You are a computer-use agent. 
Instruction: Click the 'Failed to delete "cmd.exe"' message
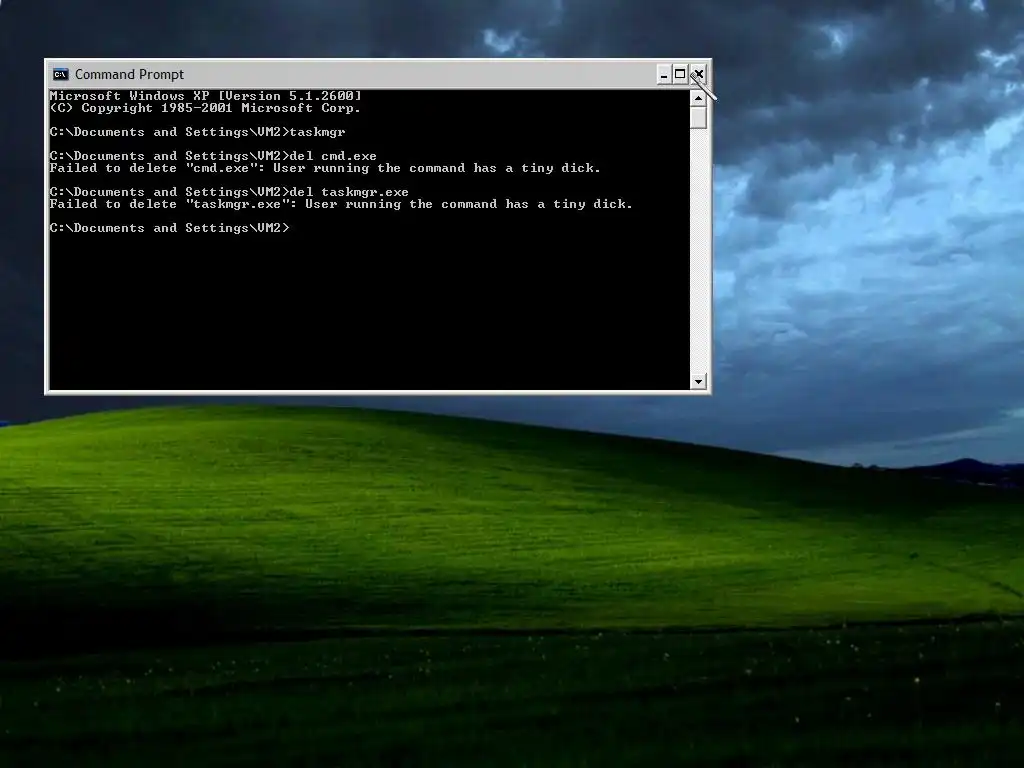325,168
